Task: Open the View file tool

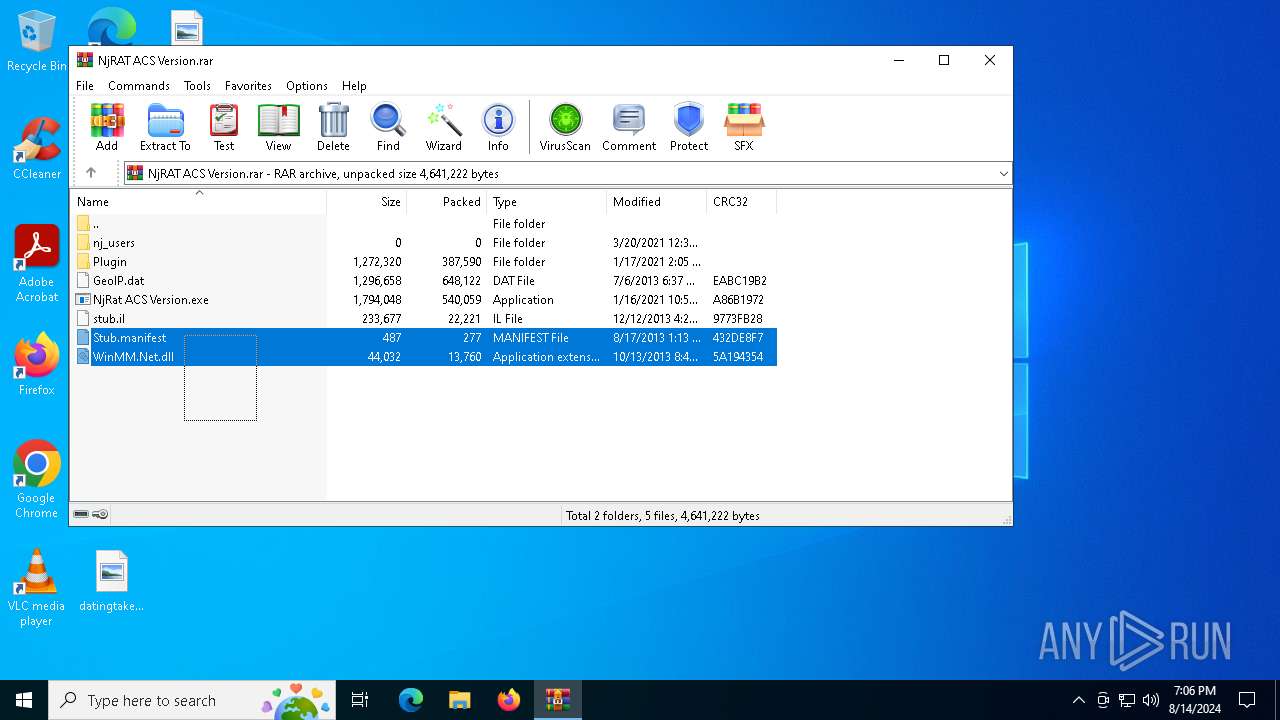Action: tap(278, 127)
